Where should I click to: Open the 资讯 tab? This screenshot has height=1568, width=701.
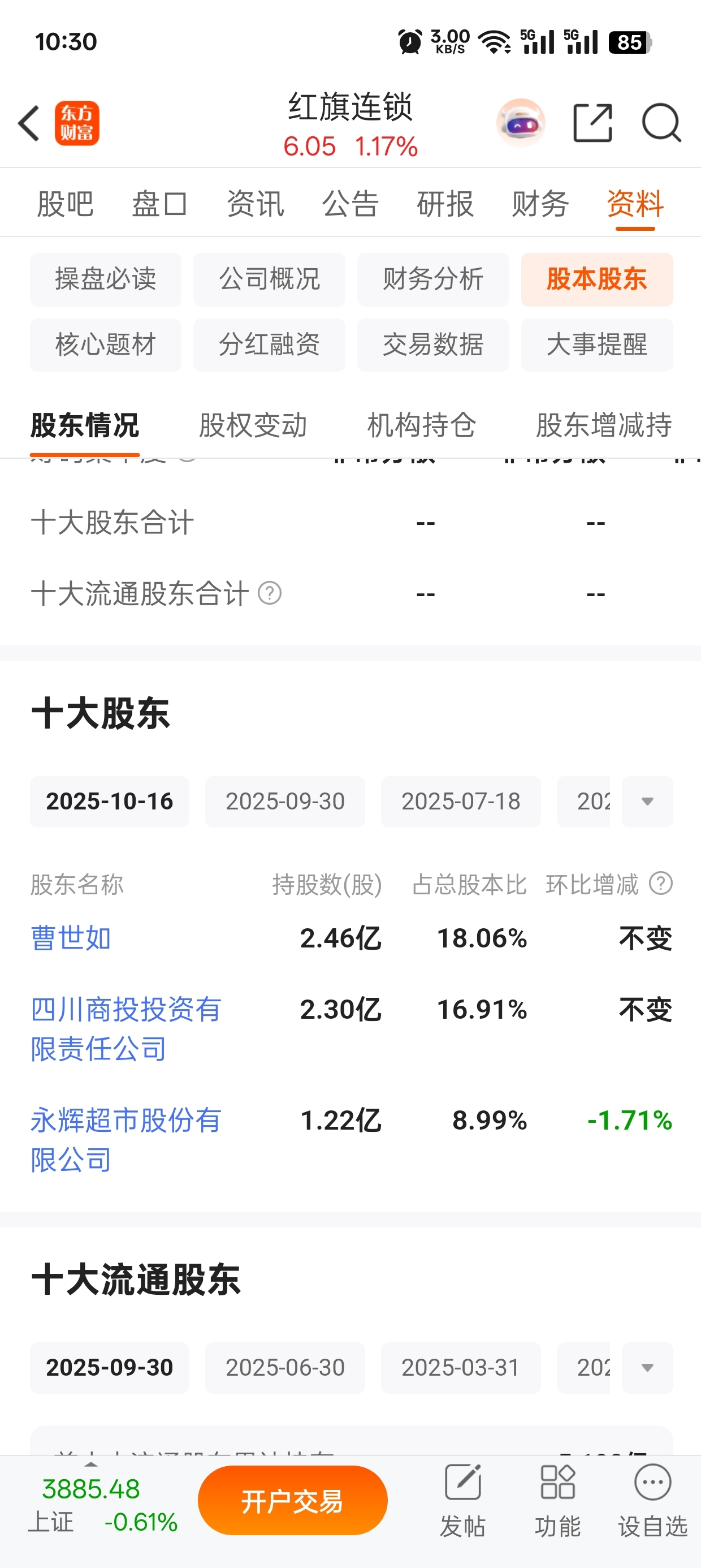coord(256,203)
